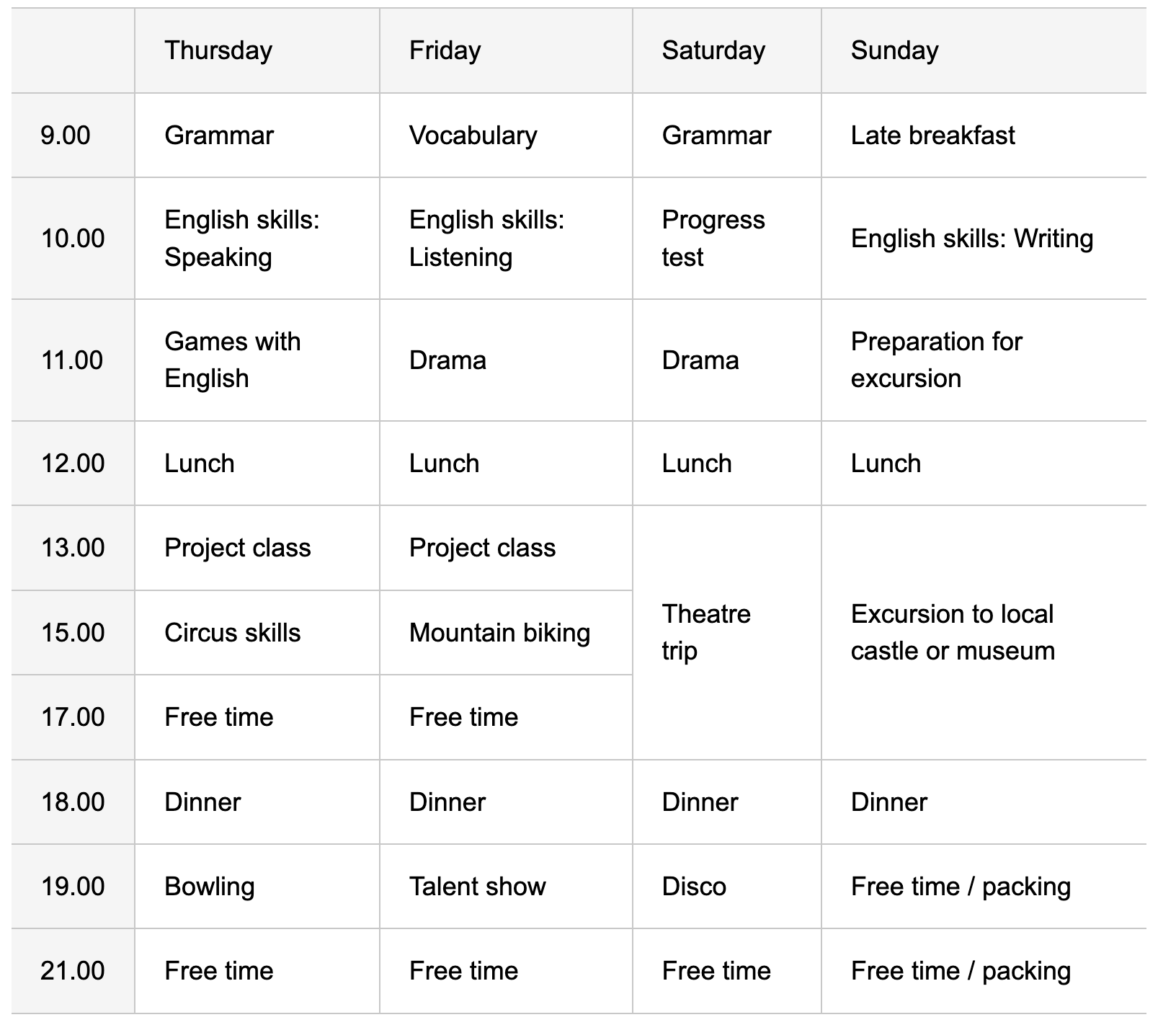1176x1025 pixels.
Task: Select the Circus skills cell
Action: [232, 633]
